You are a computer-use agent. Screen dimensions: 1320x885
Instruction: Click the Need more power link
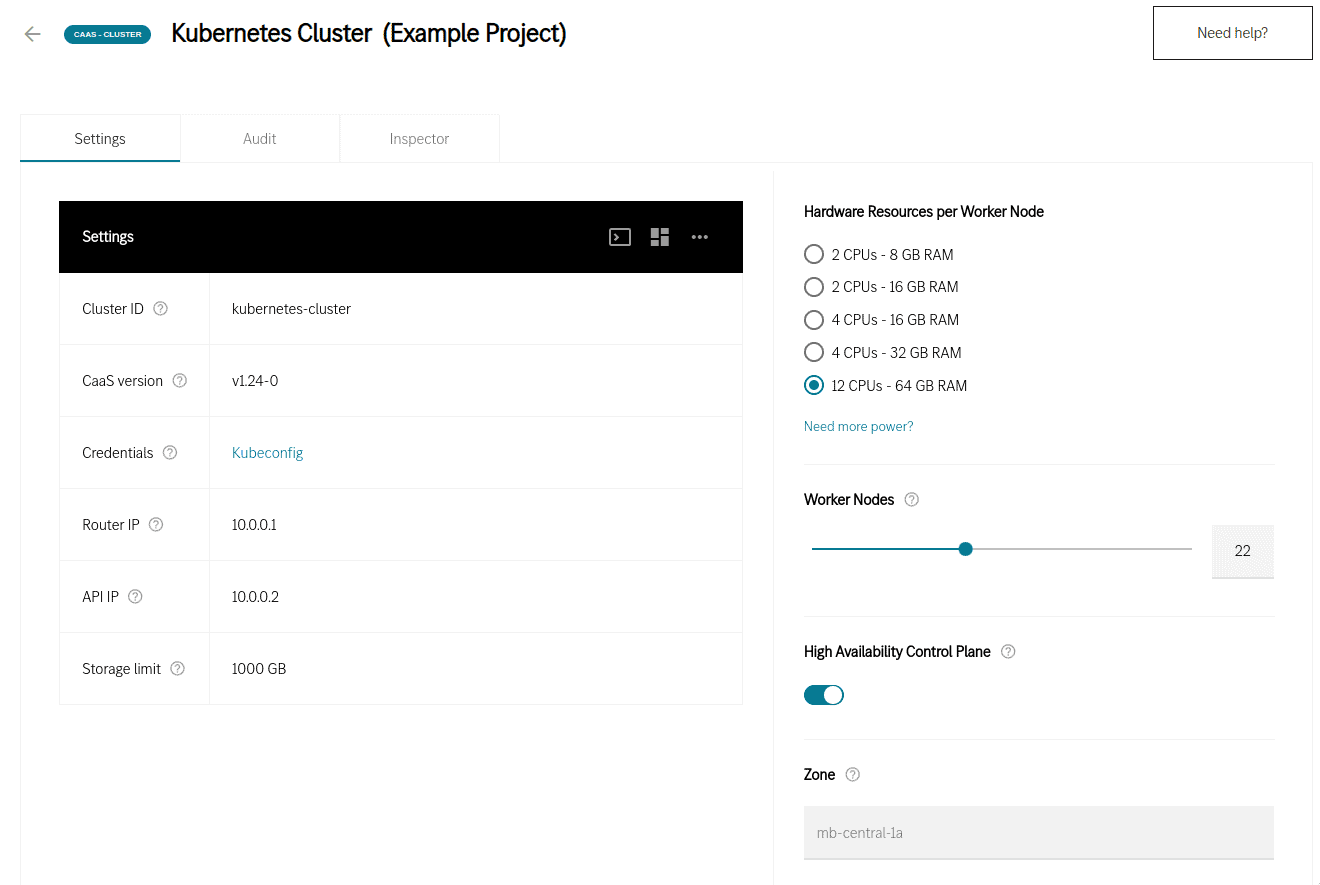click(858, 426)
